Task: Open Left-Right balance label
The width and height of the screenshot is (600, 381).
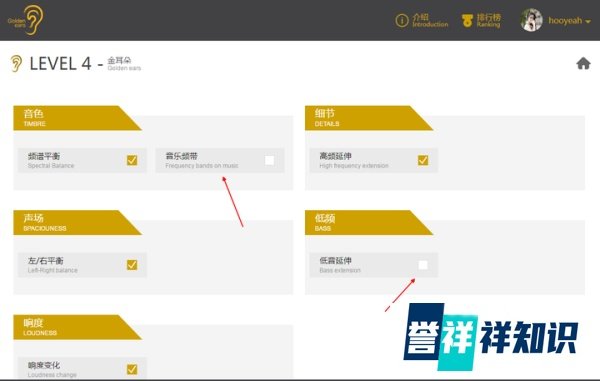Action: [52, 265]
